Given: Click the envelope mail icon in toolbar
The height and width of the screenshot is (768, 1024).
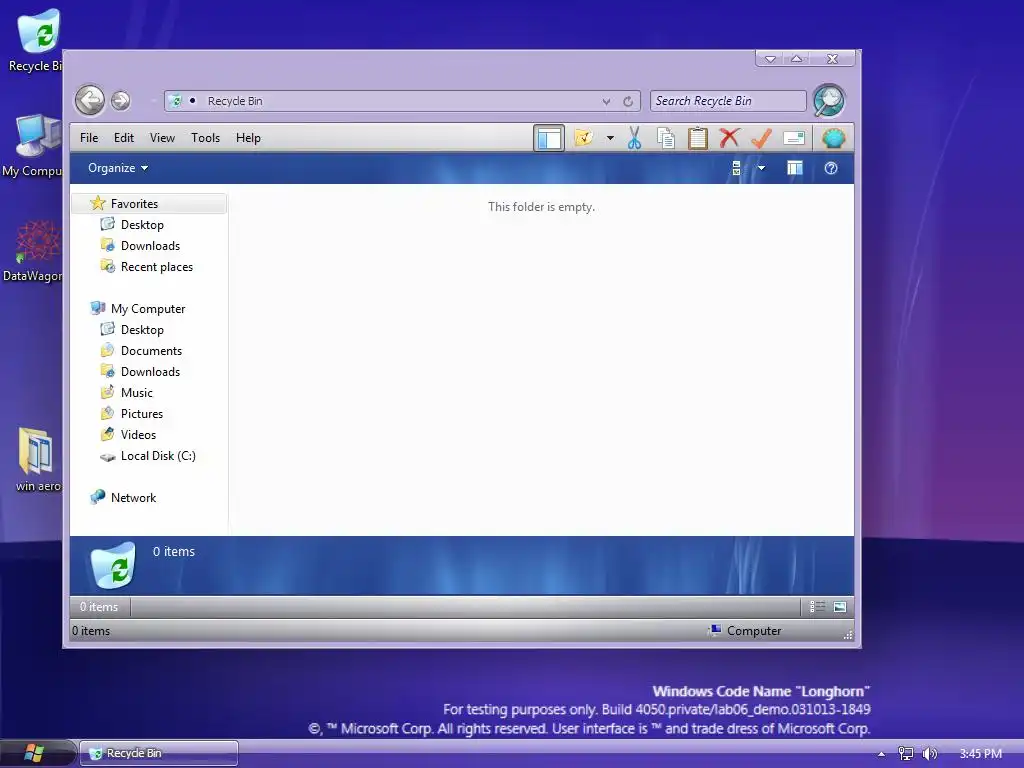Looking at the screenshot, I should 793,138.
